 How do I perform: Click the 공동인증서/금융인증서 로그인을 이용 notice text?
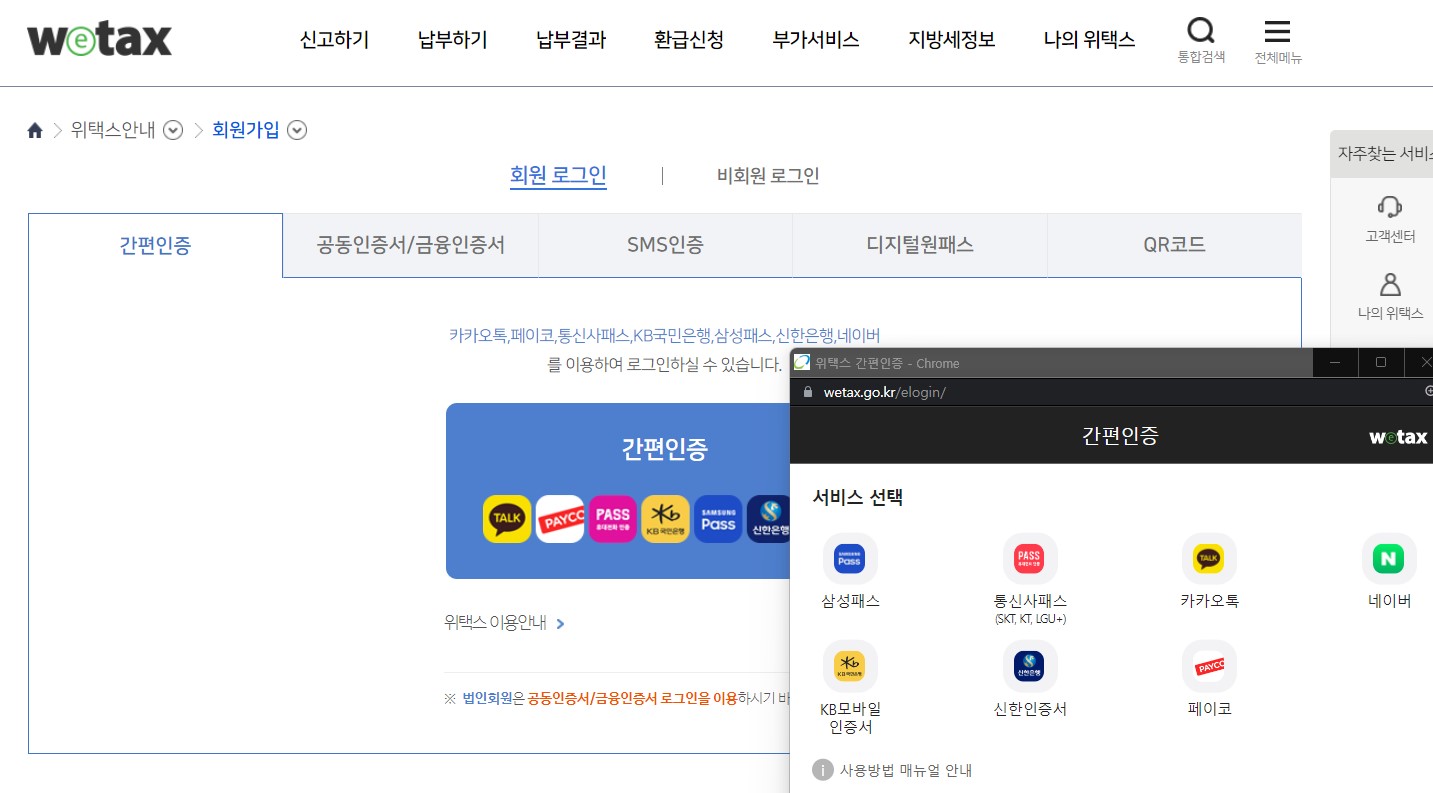click(632, 698)
